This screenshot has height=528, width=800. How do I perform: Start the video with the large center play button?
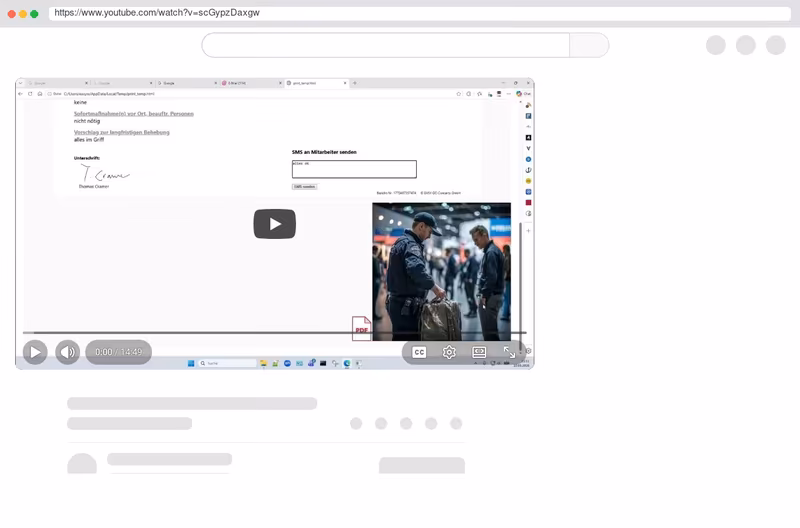point(274,223)
